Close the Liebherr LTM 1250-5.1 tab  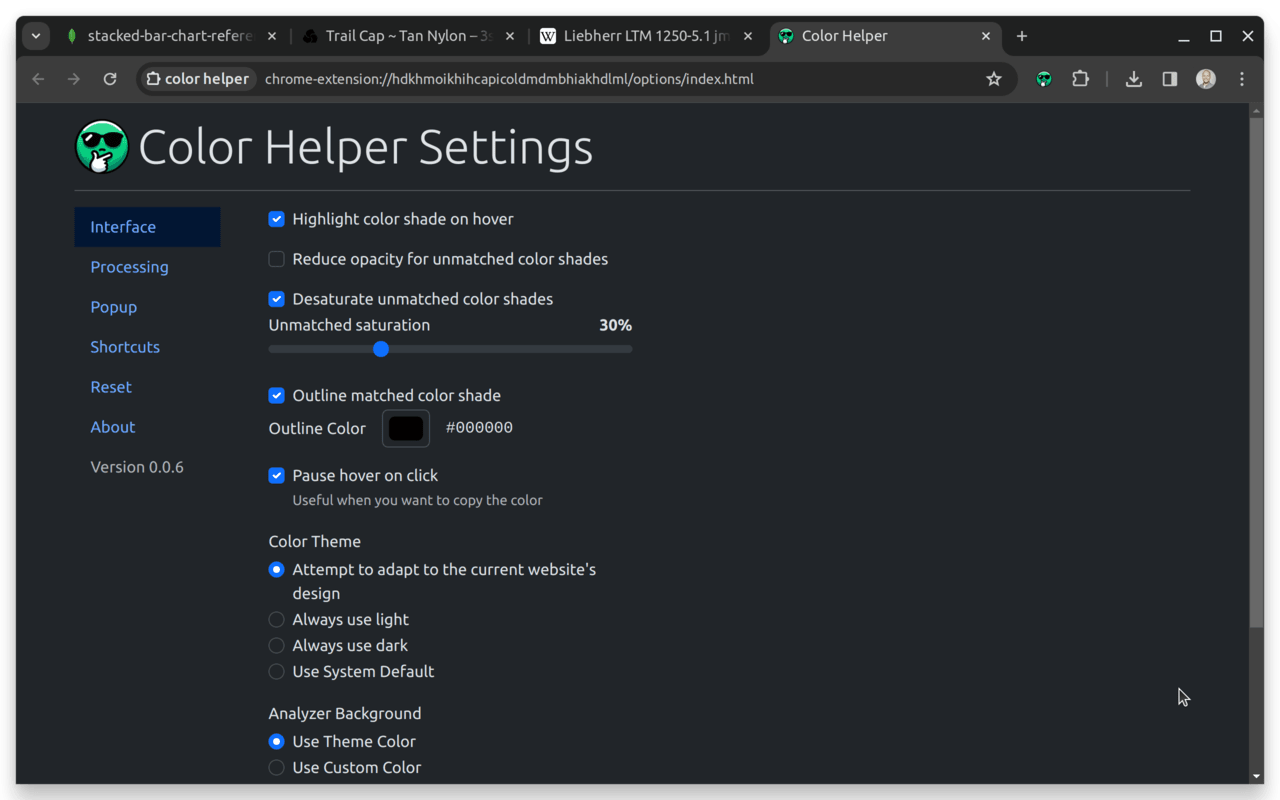748,36
